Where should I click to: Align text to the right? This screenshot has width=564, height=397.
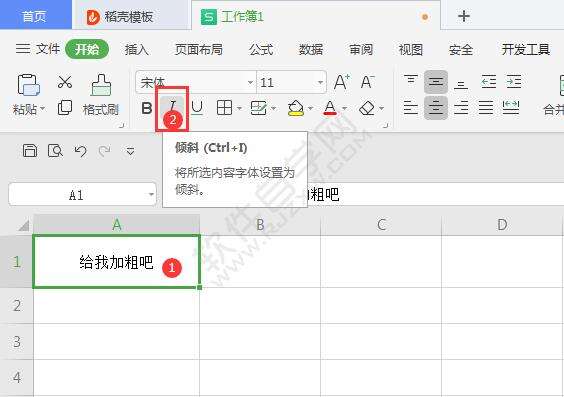coord(461,108)
